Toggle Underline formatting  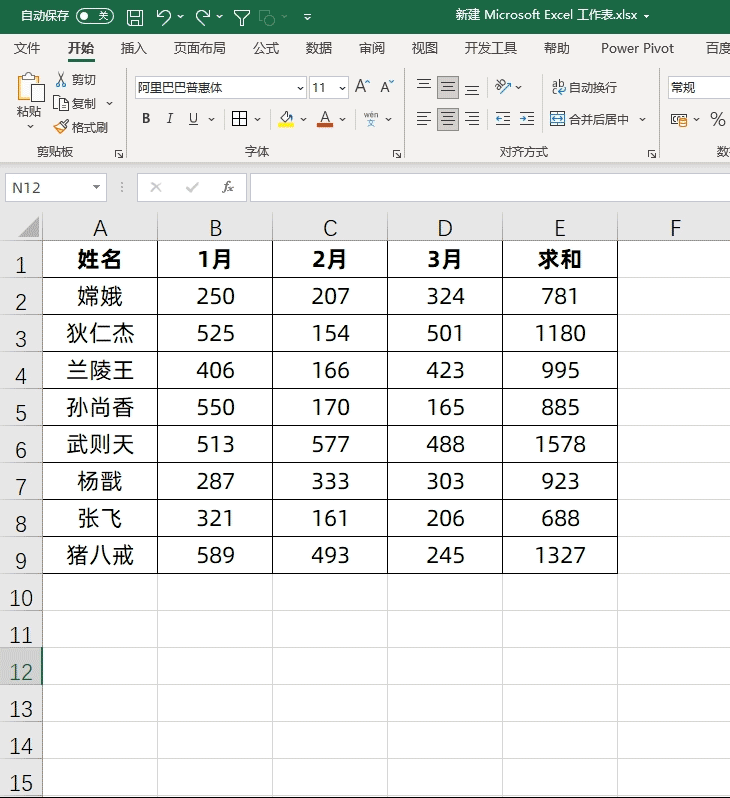(193, 119)
